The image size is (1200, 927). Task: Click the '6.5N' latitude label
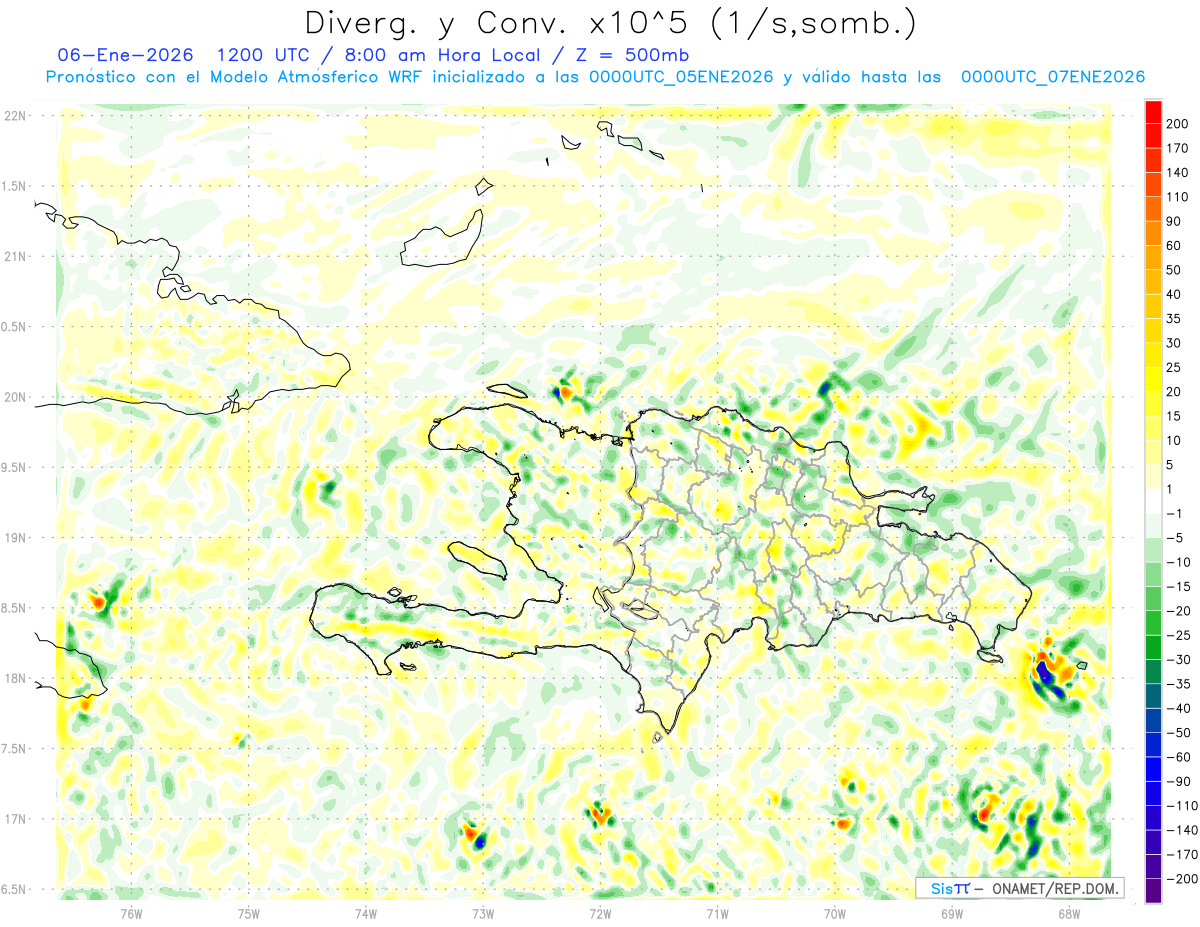(x=15, y=890)
